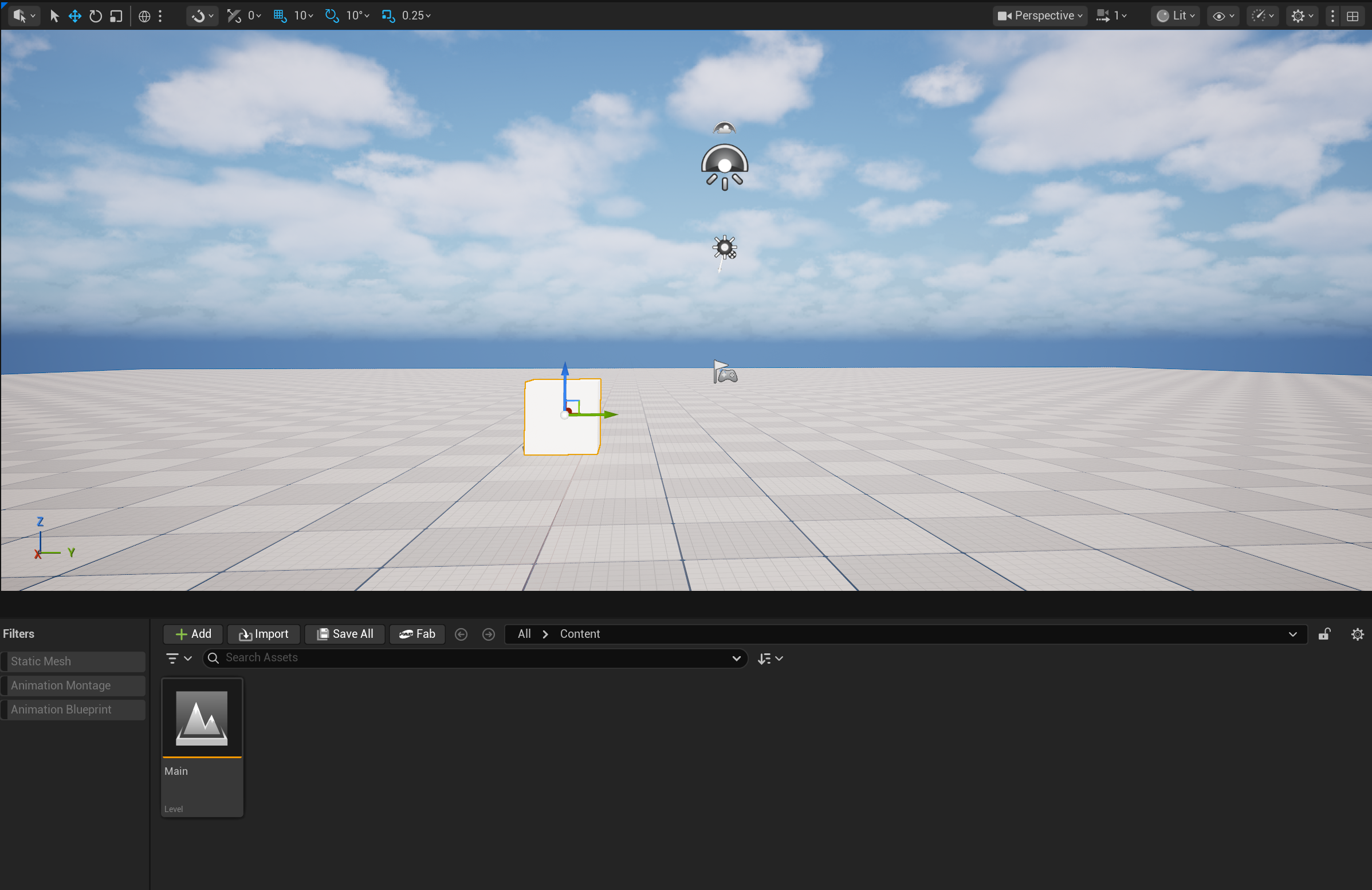
Task: Toggle grid position snapping icon
Action: click(280, 15)
